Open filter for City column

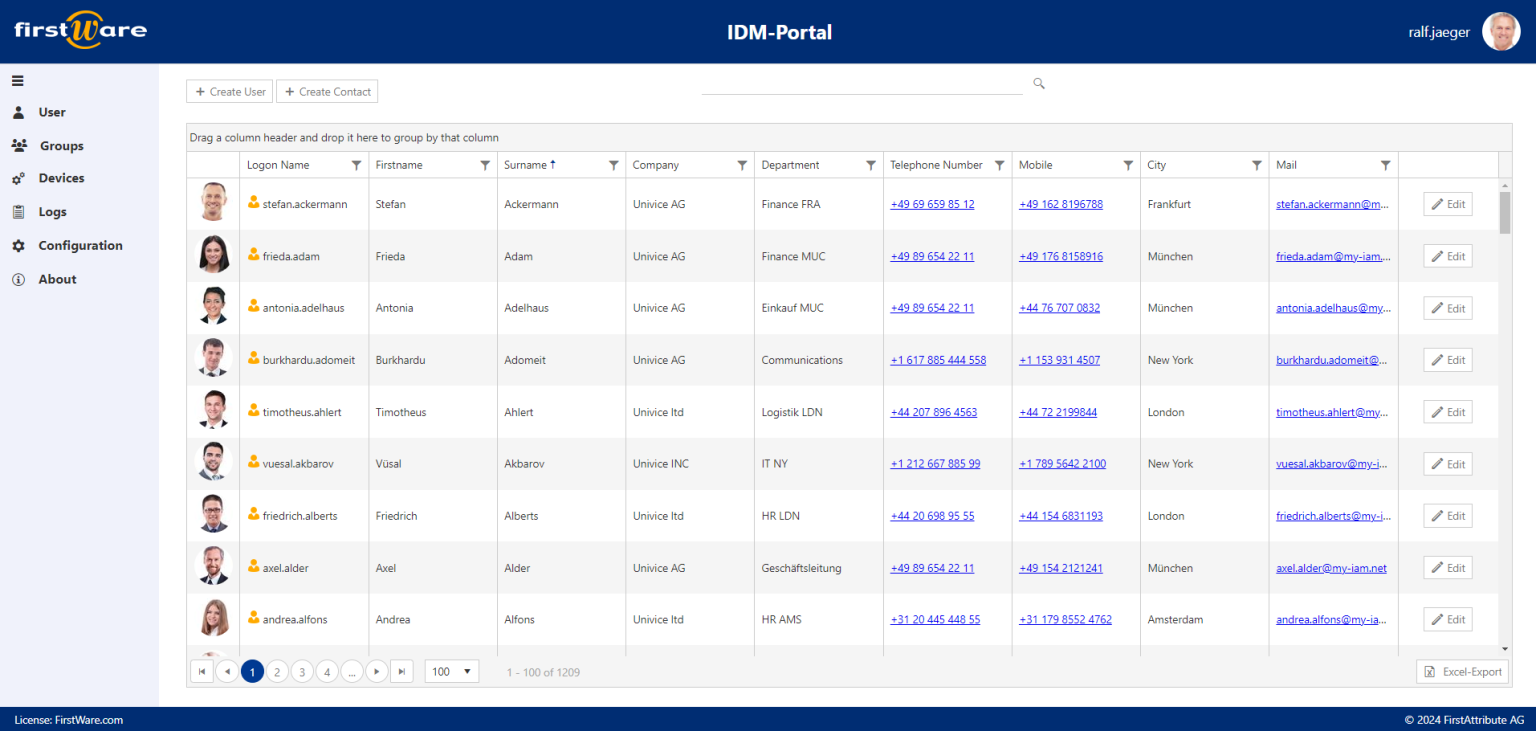[1257, 165]
